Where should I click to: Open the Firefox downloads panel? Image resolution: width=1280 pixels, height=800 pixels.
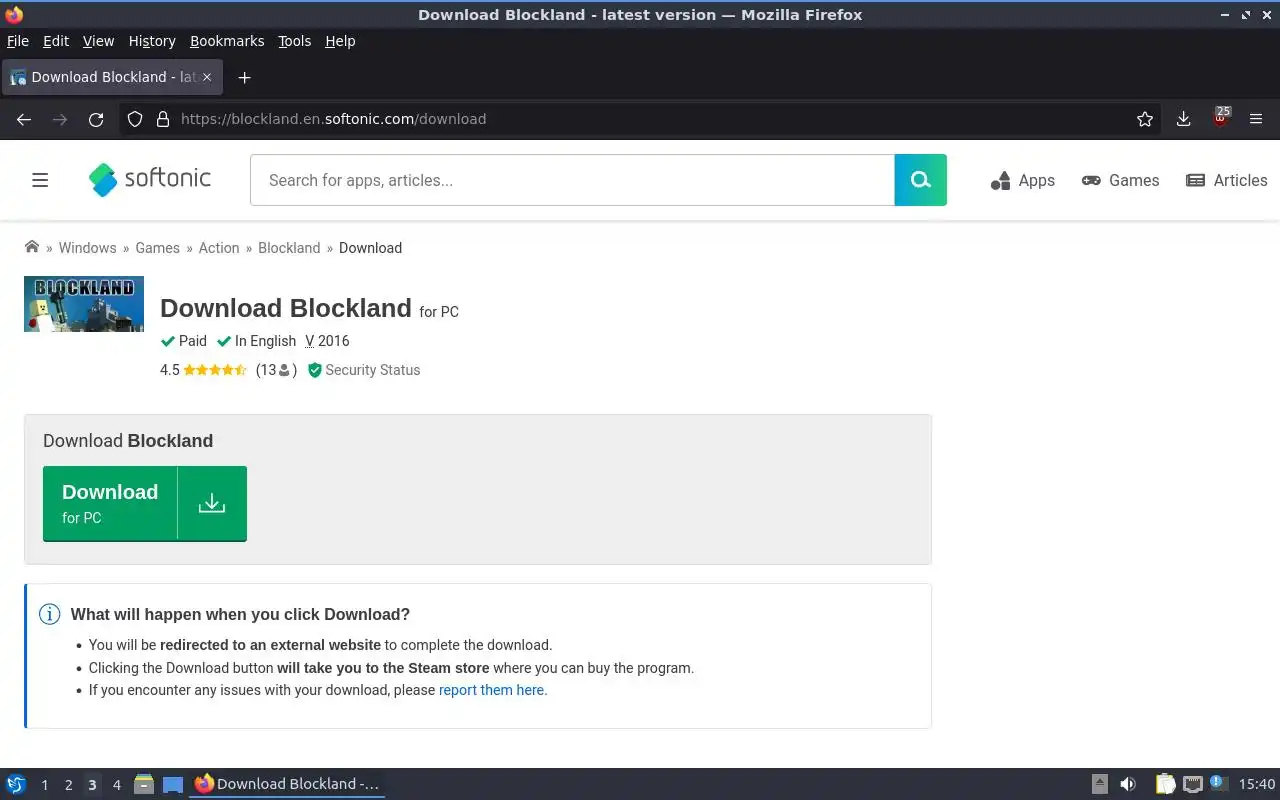tap(1183, 119)
